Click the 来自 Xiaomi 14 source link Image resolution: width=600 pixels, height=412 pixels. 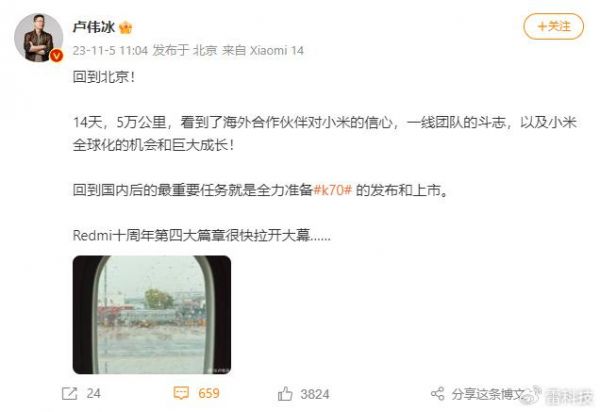(263, 50)
